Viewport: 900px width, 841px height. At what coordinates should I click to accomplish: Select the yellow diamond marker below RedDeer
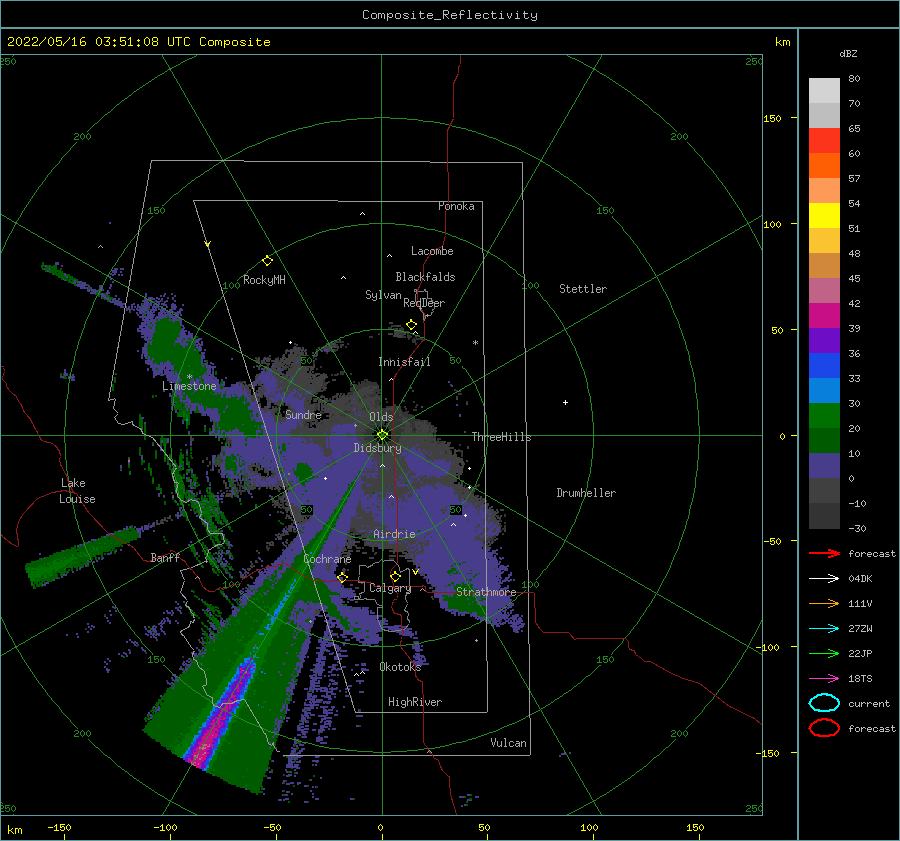tap(412, 325)
